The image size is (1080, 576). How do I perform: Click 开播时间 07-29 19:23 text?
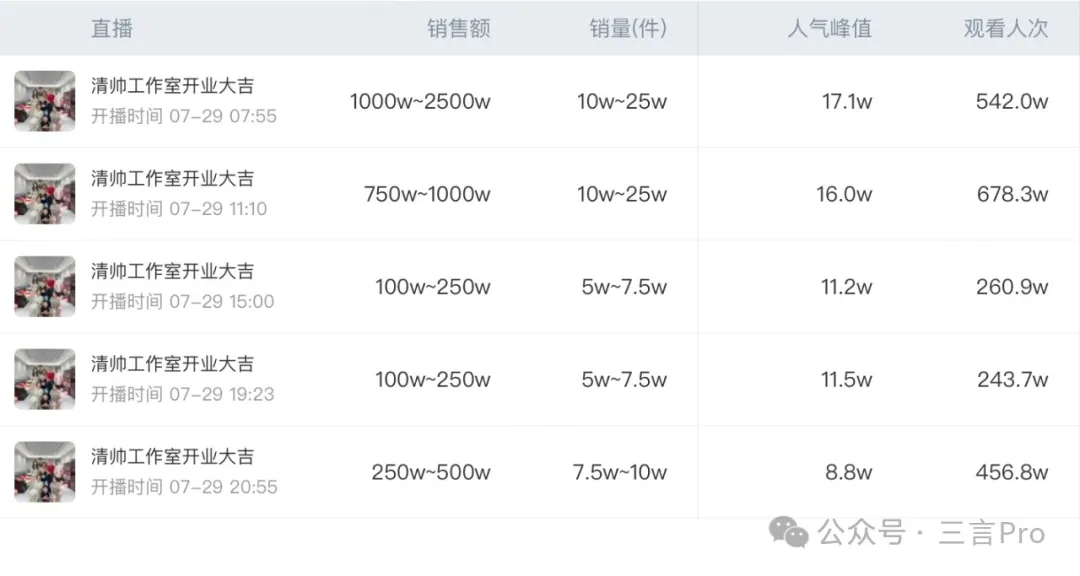coord(183,394)
